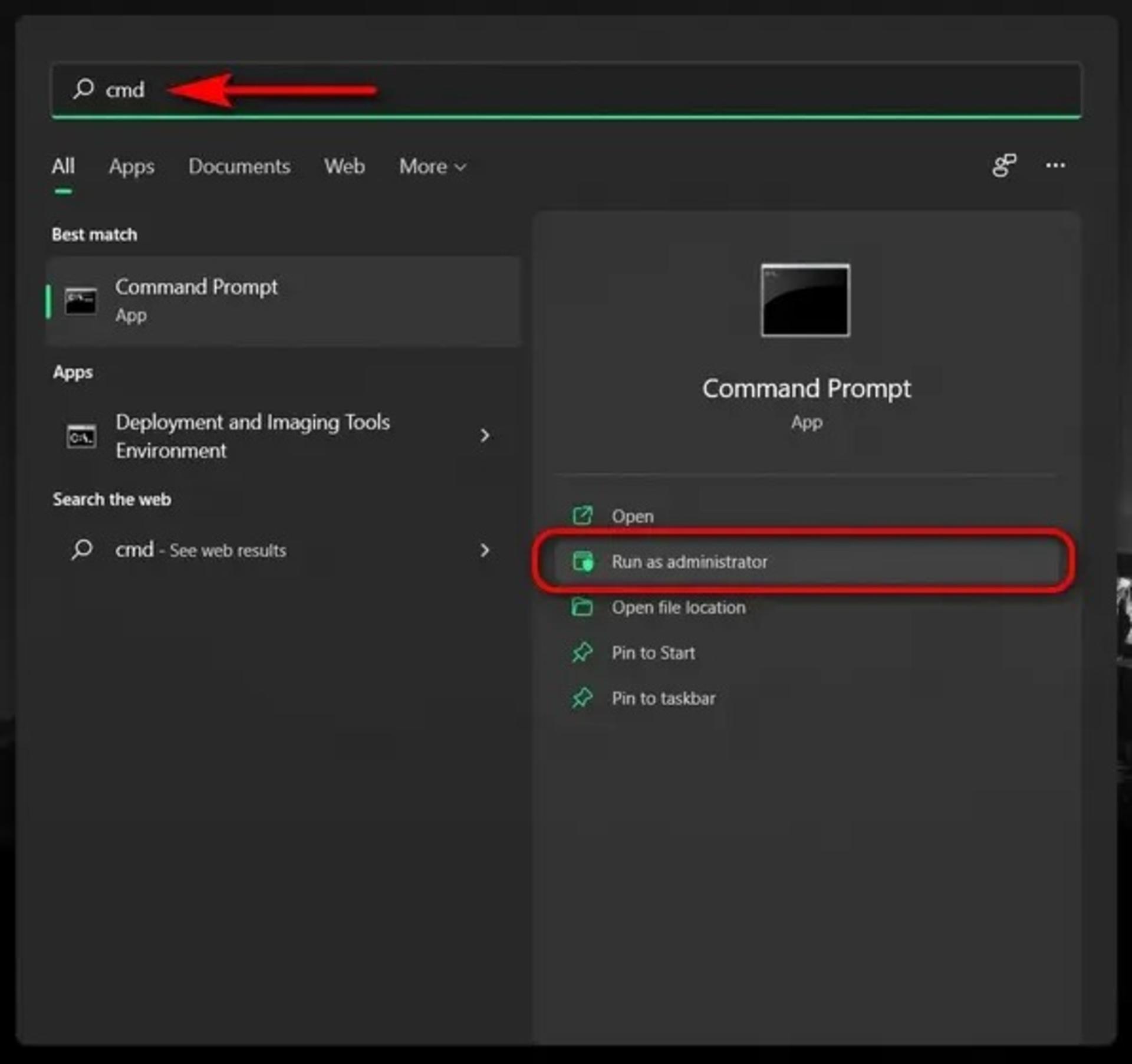Switch to the Web tab
The width and height of the screenshot is (1132, 1064).
click(344, 166)
